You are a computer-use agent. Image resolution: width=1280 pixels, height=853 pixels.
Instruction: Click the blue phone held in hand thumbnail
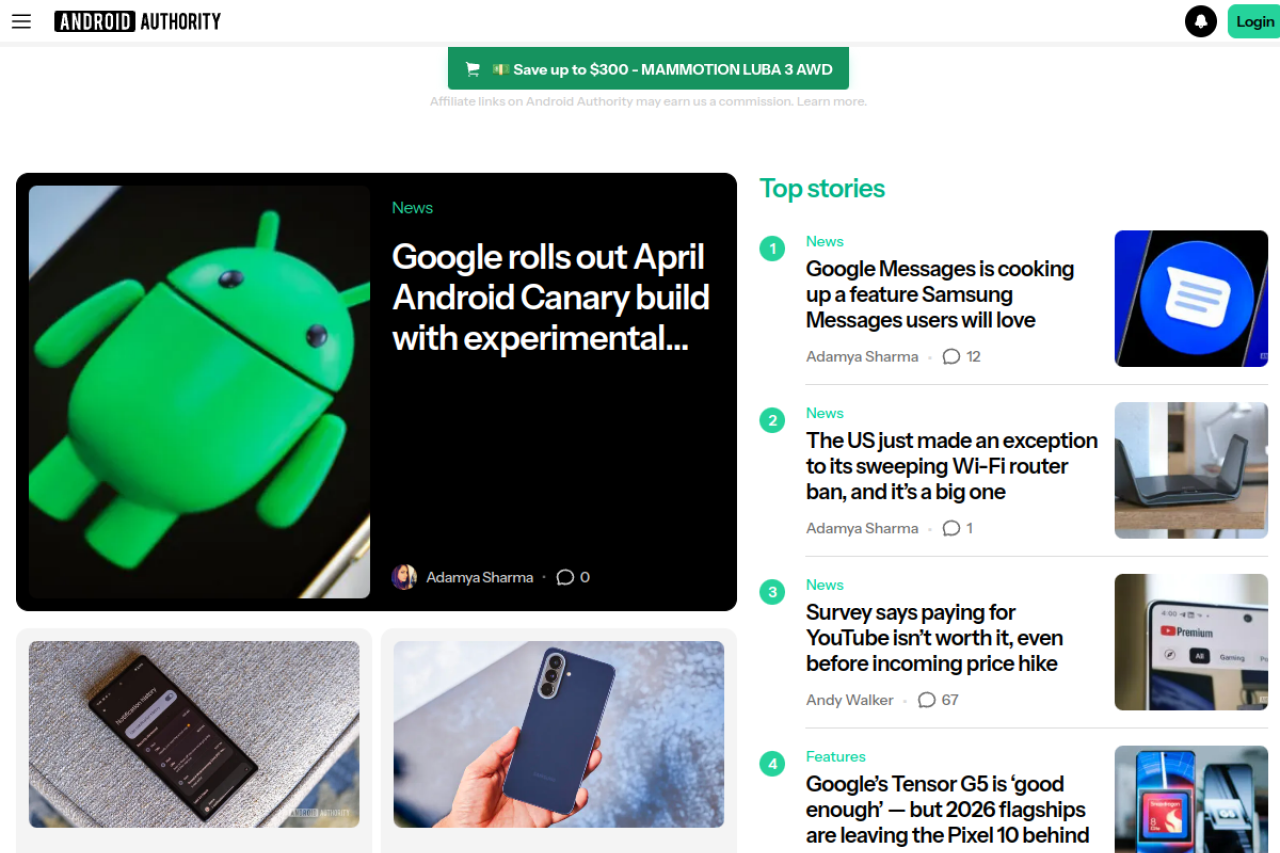point(559,734)
